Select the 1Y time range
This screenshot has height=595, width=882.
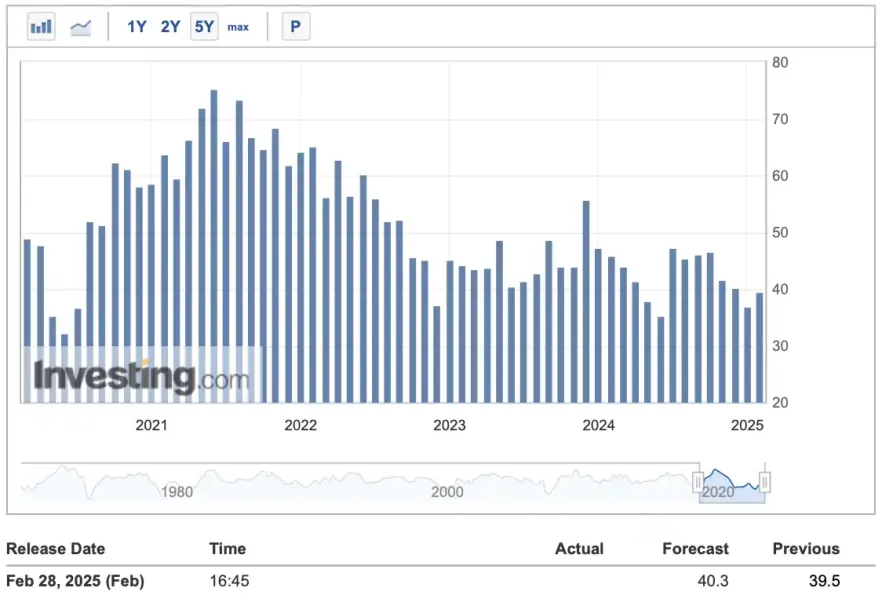[136, 27]
